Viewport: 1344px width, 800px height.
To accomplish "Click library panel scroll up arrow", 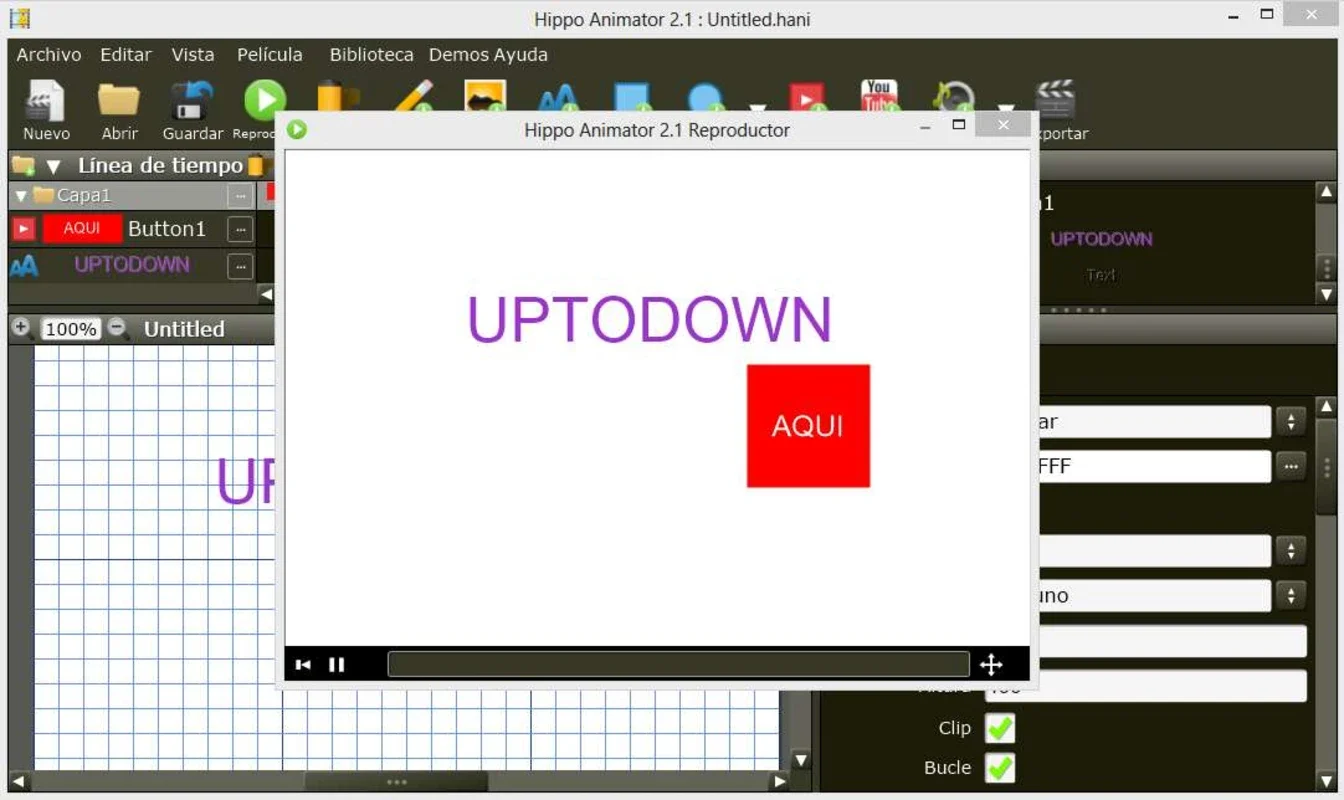I will point(1326,192).
